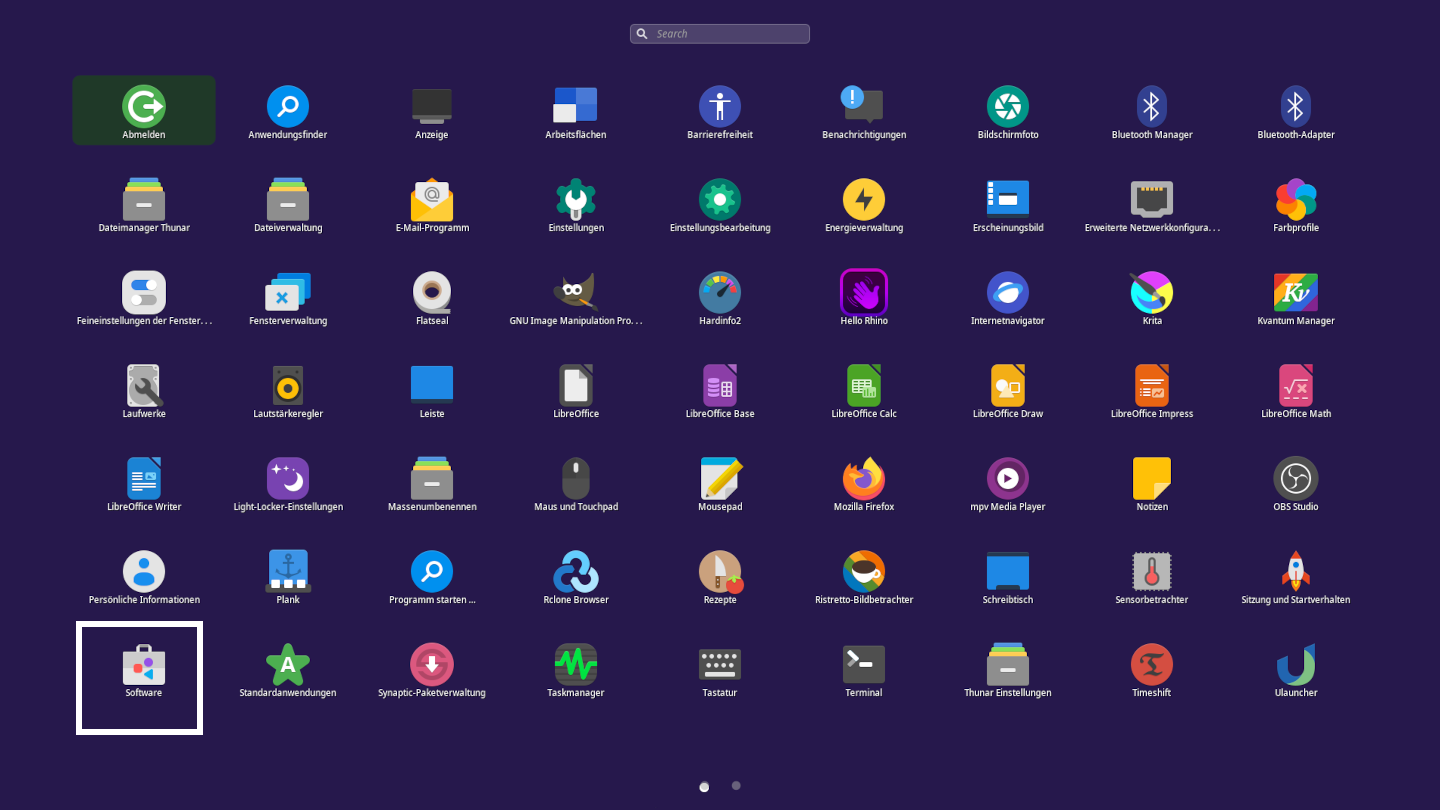Click the Abmelden logout icon
The image size is (1440, 810).
tap(143, 107)
